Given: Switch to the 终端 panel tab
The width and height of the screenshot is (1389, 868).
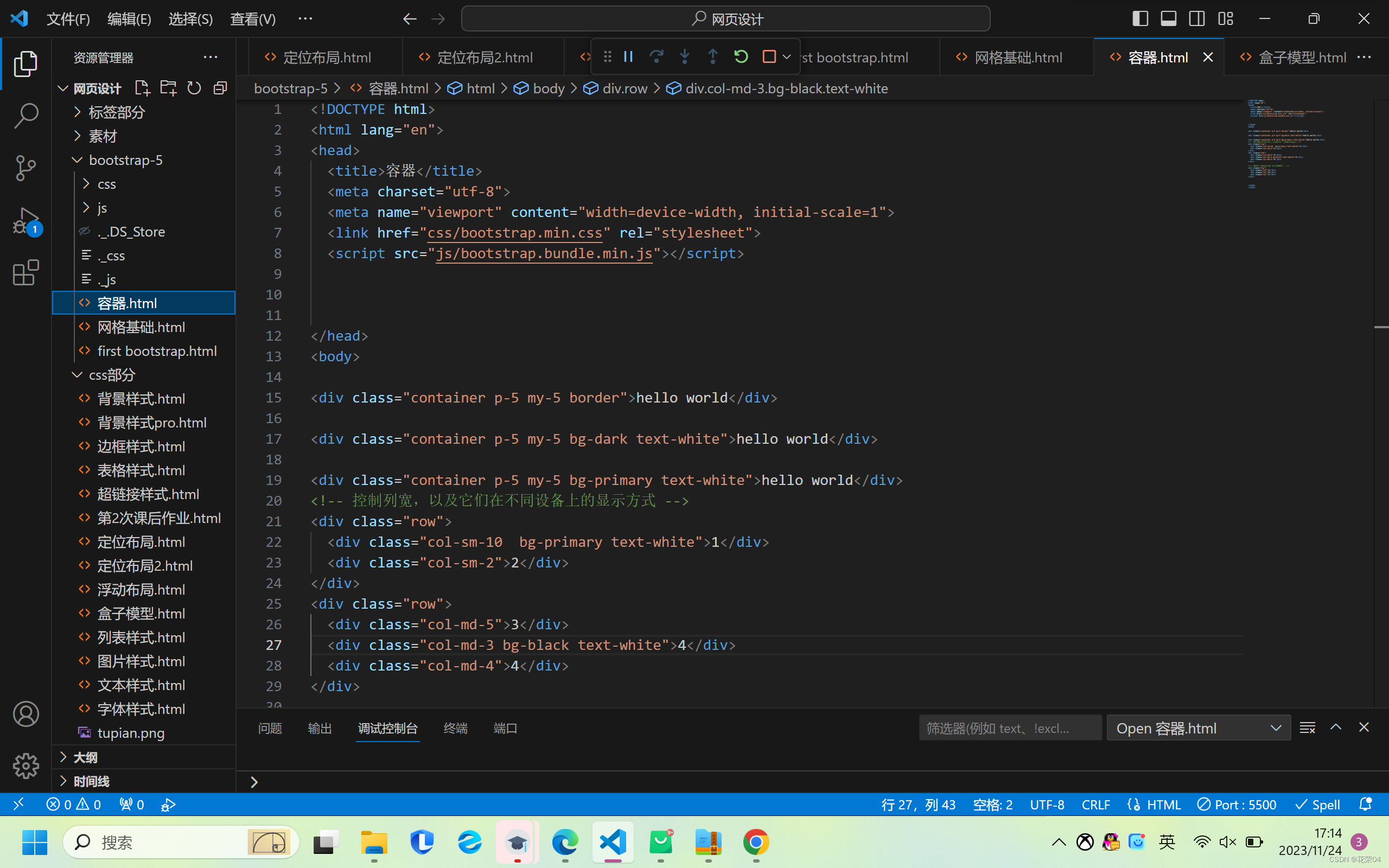Looking at the screenshot, I should 455,728.
